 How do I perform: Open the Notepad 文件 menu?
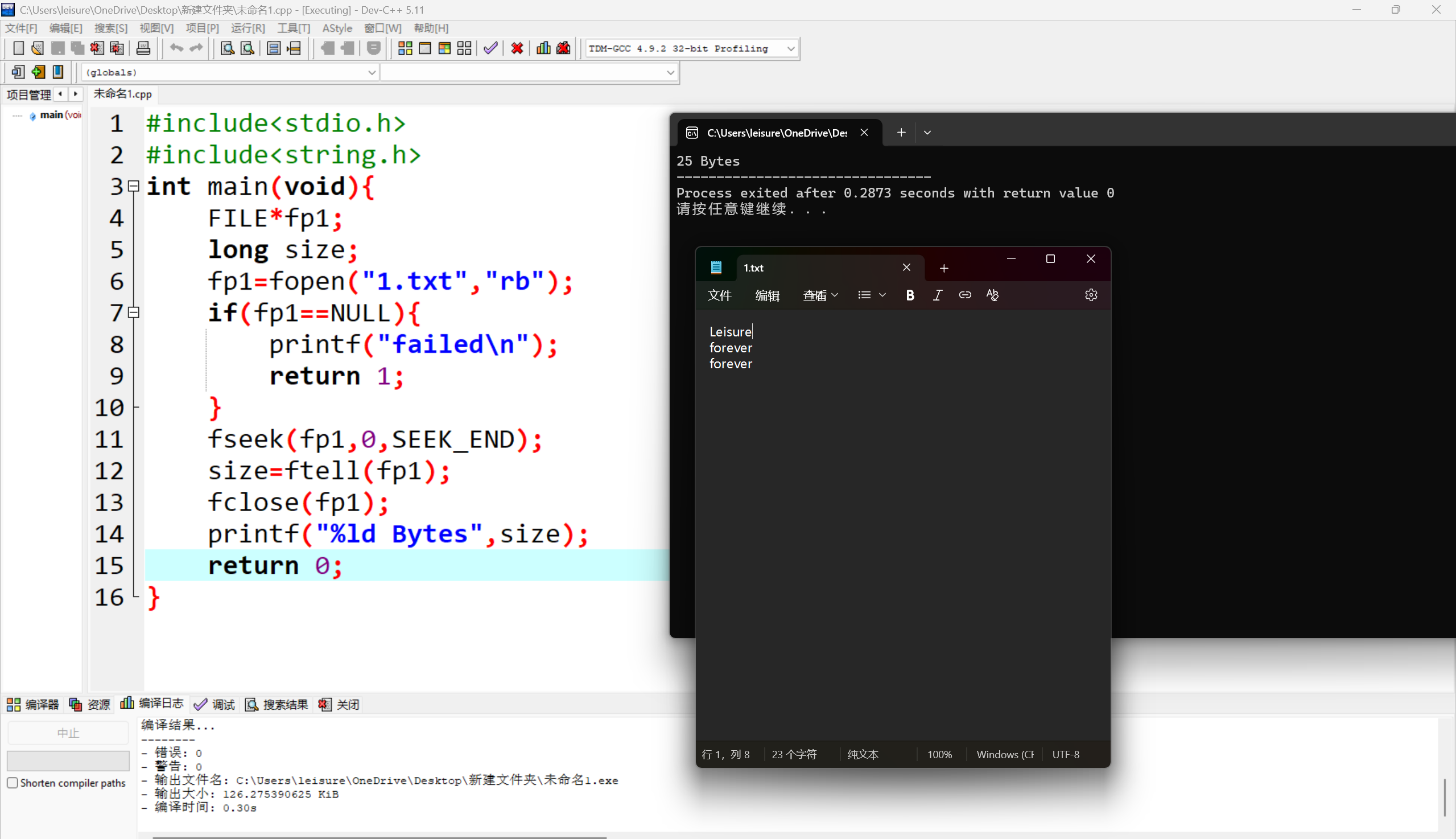coord(719,295)
